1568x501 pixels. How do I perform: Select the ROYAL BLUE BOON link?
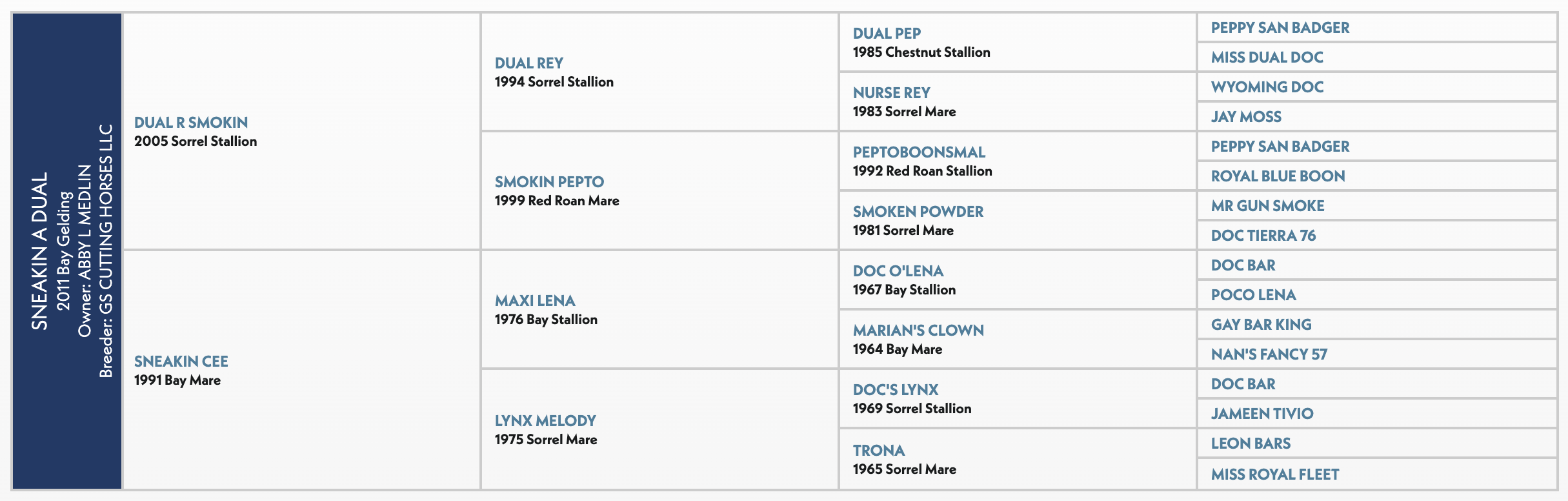point(1278,176)
